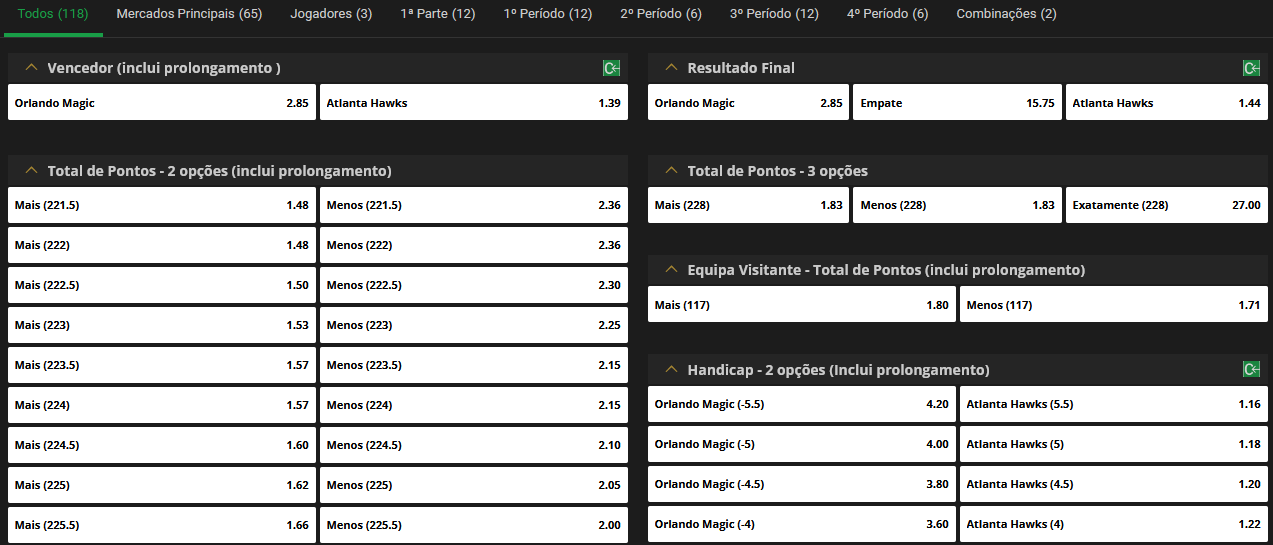
Task: Open the 1ª Parte (12) tab
Action: click(438, 14)
